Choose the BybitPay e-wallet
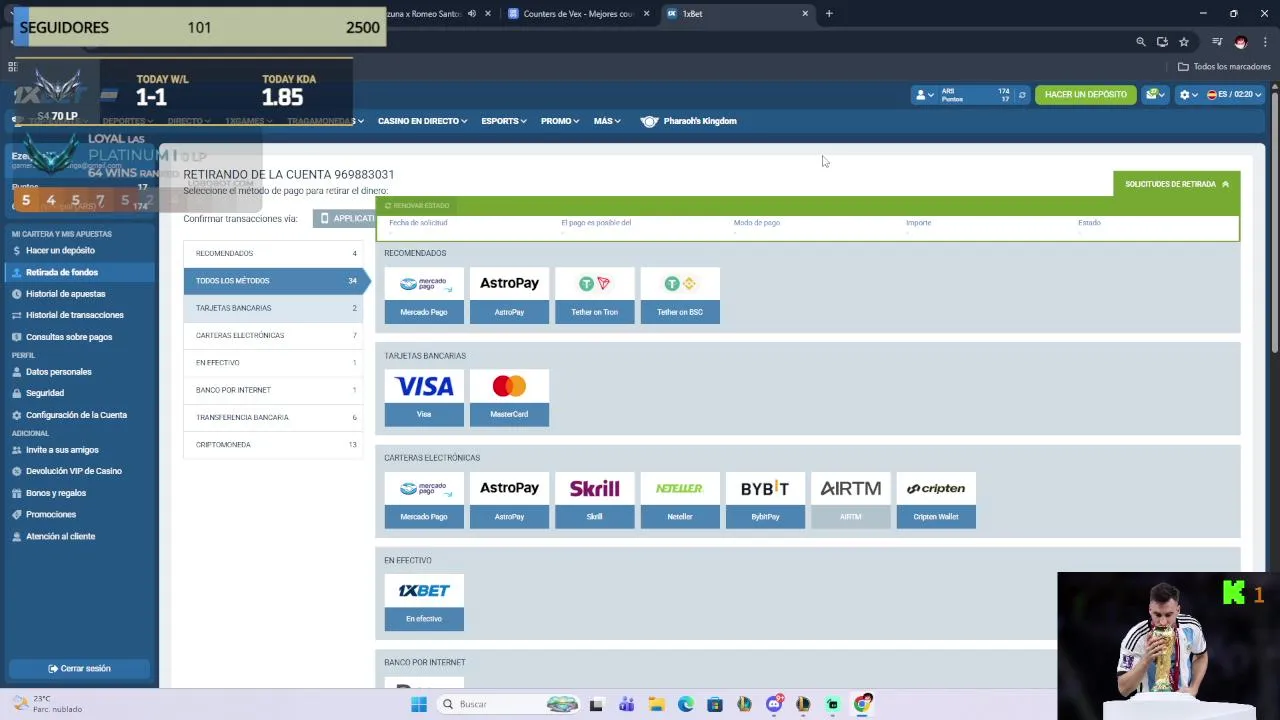Image resolution: width=1280 pixels, height=720 pixels. [765, 500]
